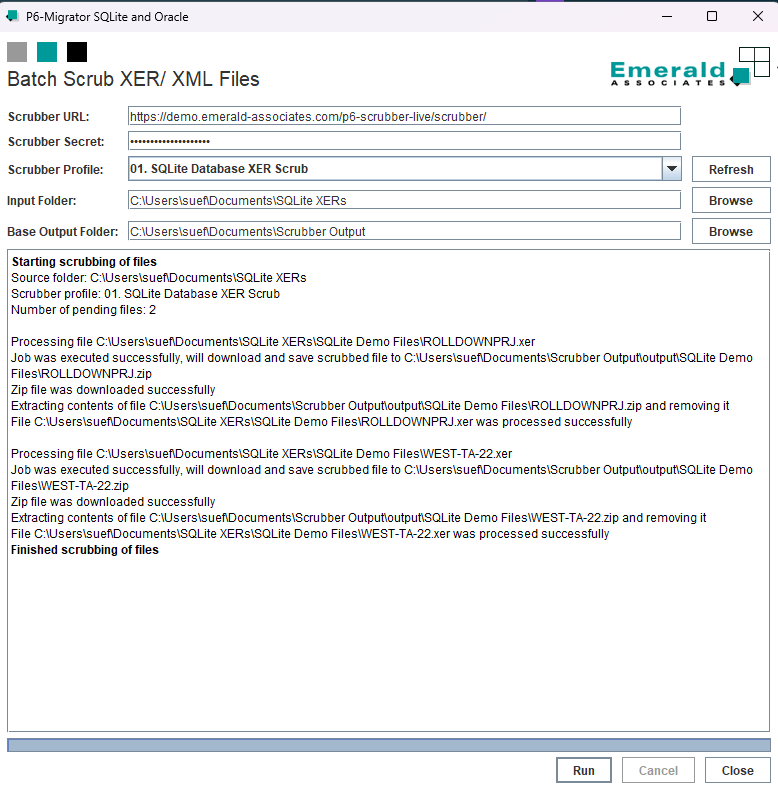Click the 'Batch Scrub XER/ XML Files' heading
The image size is (778, 791).
(133, 79)
